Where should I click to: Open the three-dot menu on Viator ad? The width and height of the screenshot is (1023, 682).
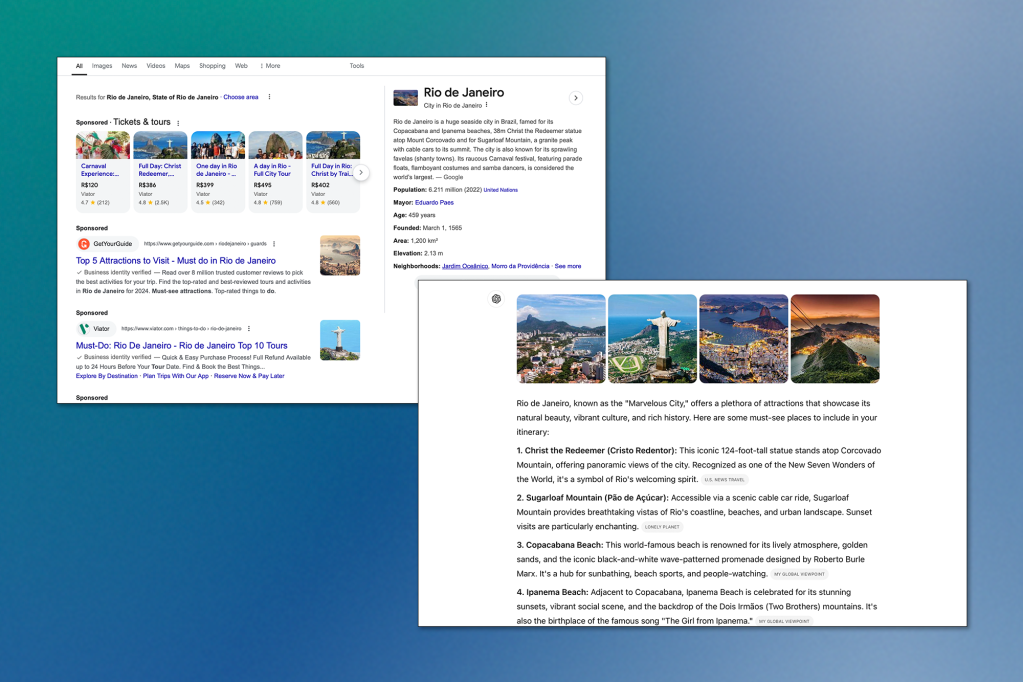(x=249, y=329)
